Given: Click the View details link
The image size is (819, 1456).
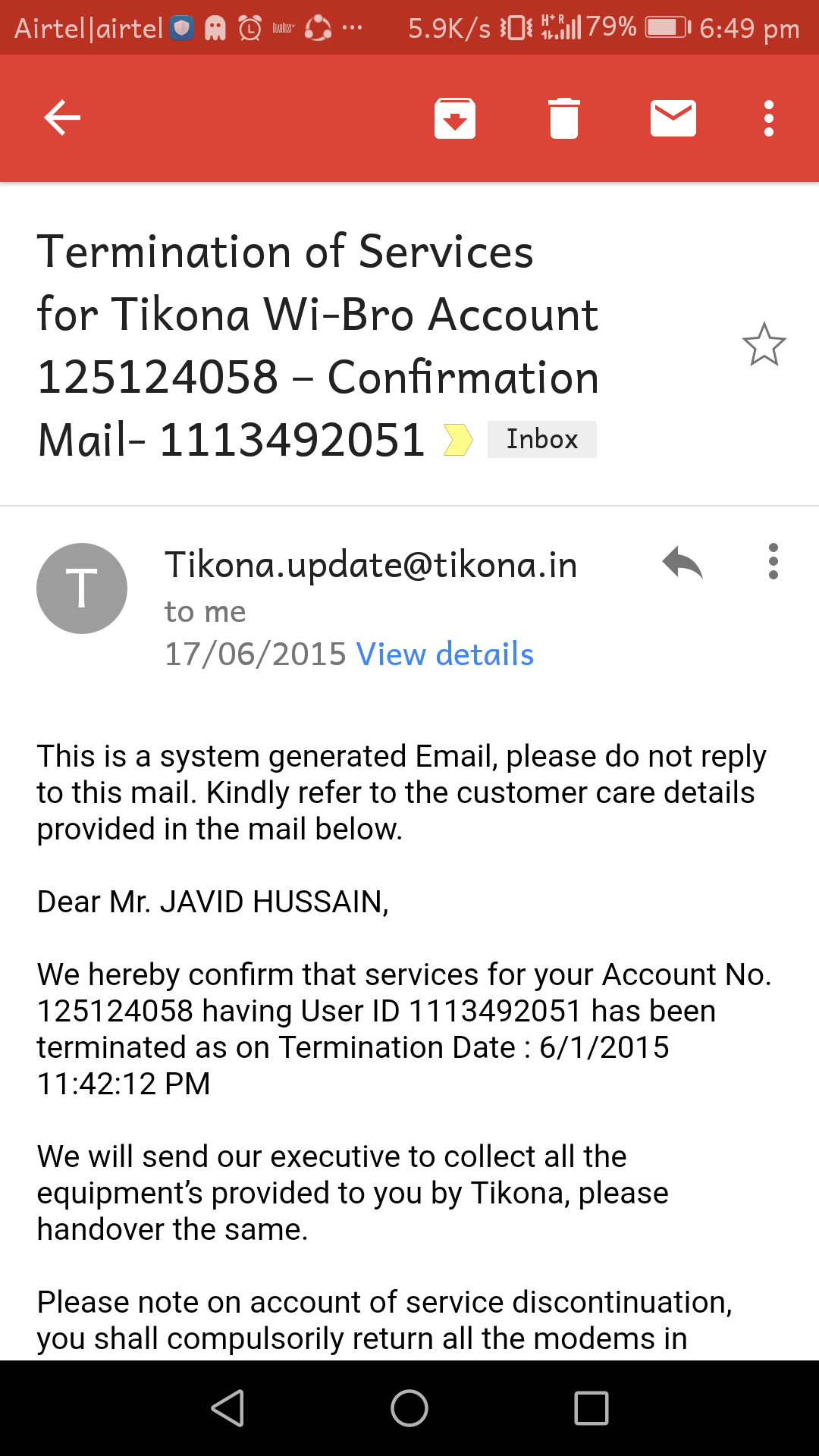Looking at the screenshot, I should tap(445, 654).
